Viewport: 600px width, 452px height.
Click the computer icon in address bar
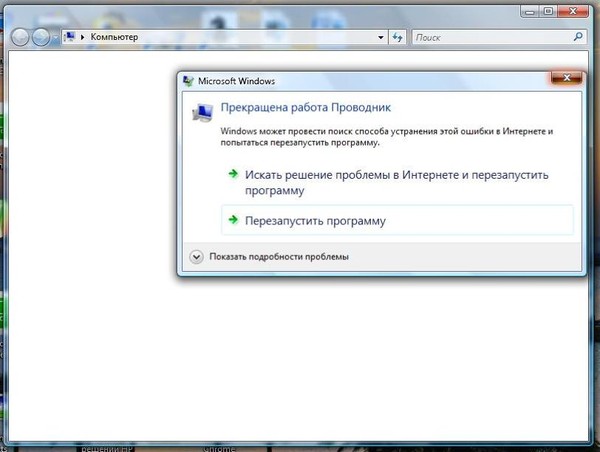(70, 37)
